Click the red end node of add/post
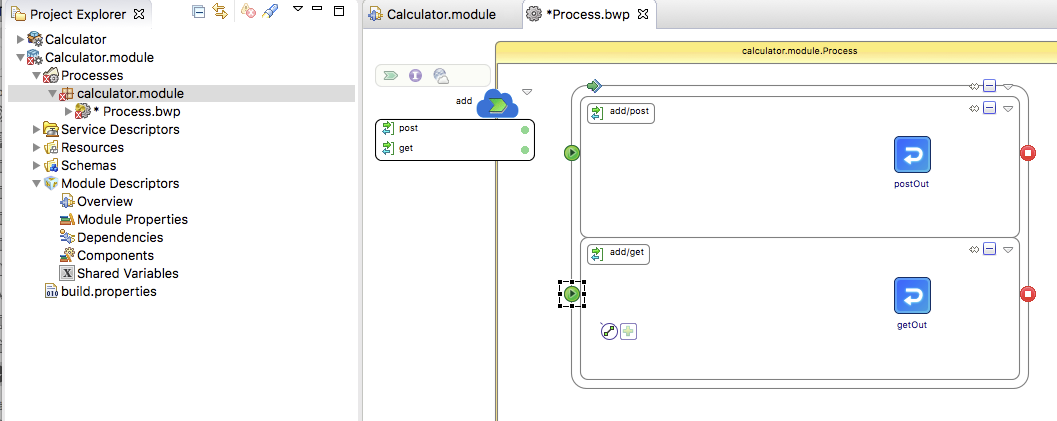The height and width of the screenshot is (421, 1057). click(x=1027, y=153)
